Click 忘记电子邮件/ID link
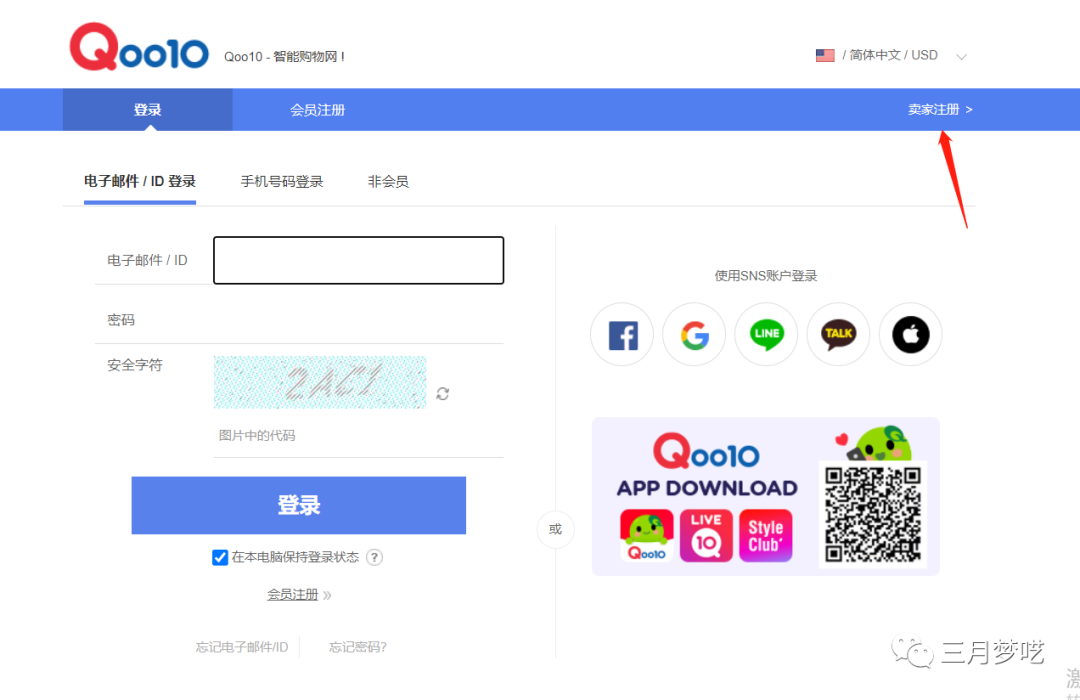This screenshot has width=1080, height=700. [x=242, y=647]
